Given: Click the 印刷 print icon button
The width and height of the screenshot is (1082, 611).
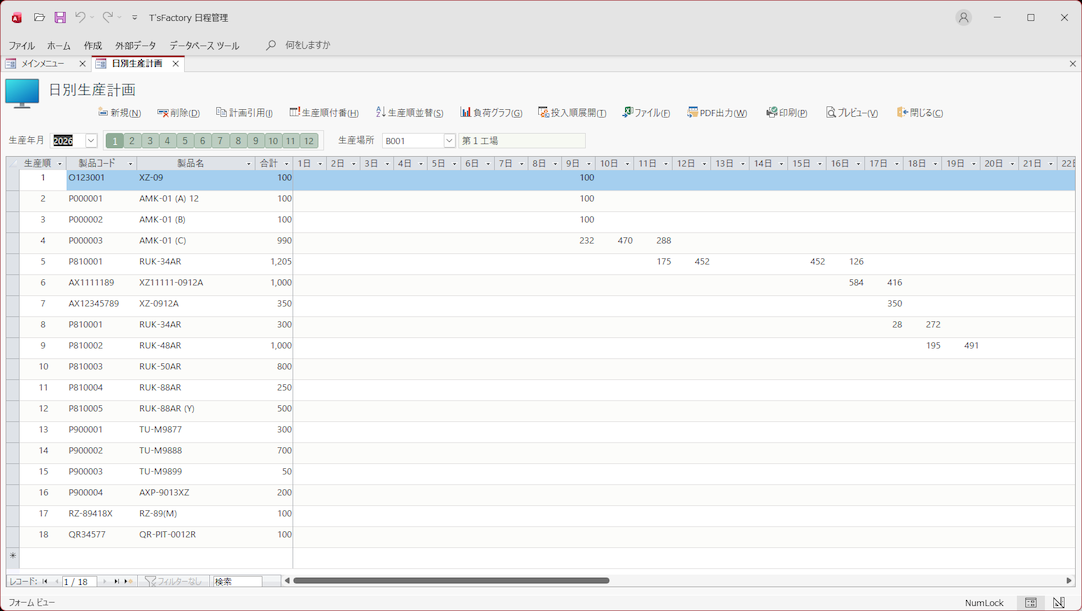Looking at the screenshot, I should point(786,113).
